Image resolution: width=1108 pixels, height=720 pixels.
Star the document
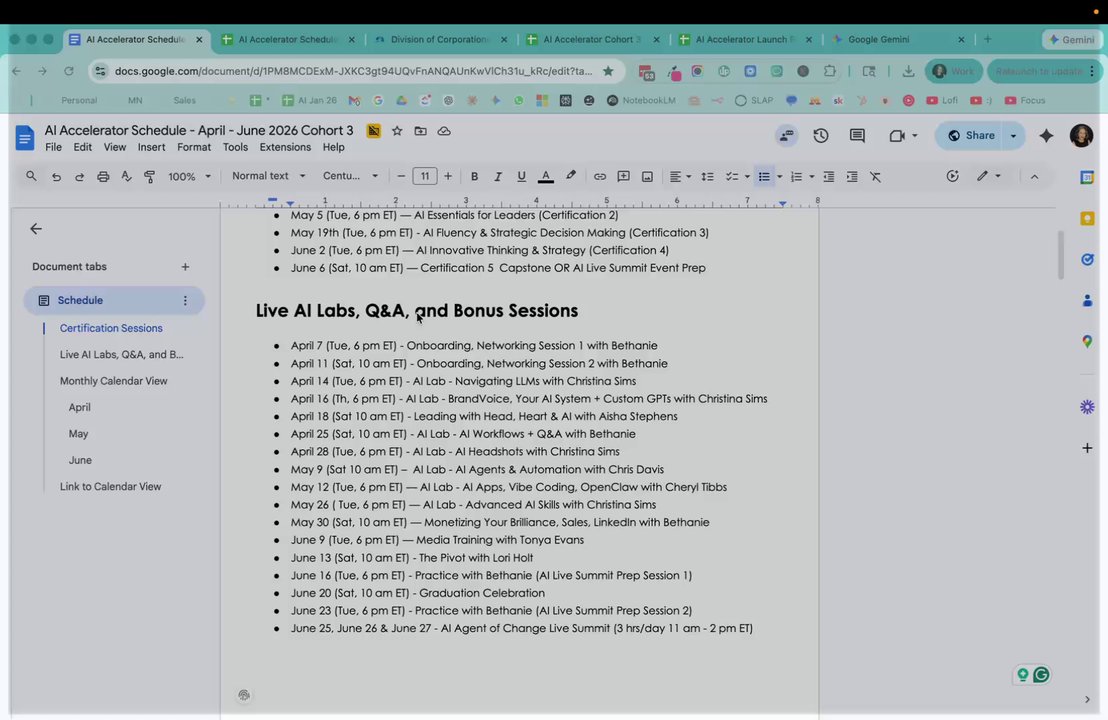tap(397, 131)
